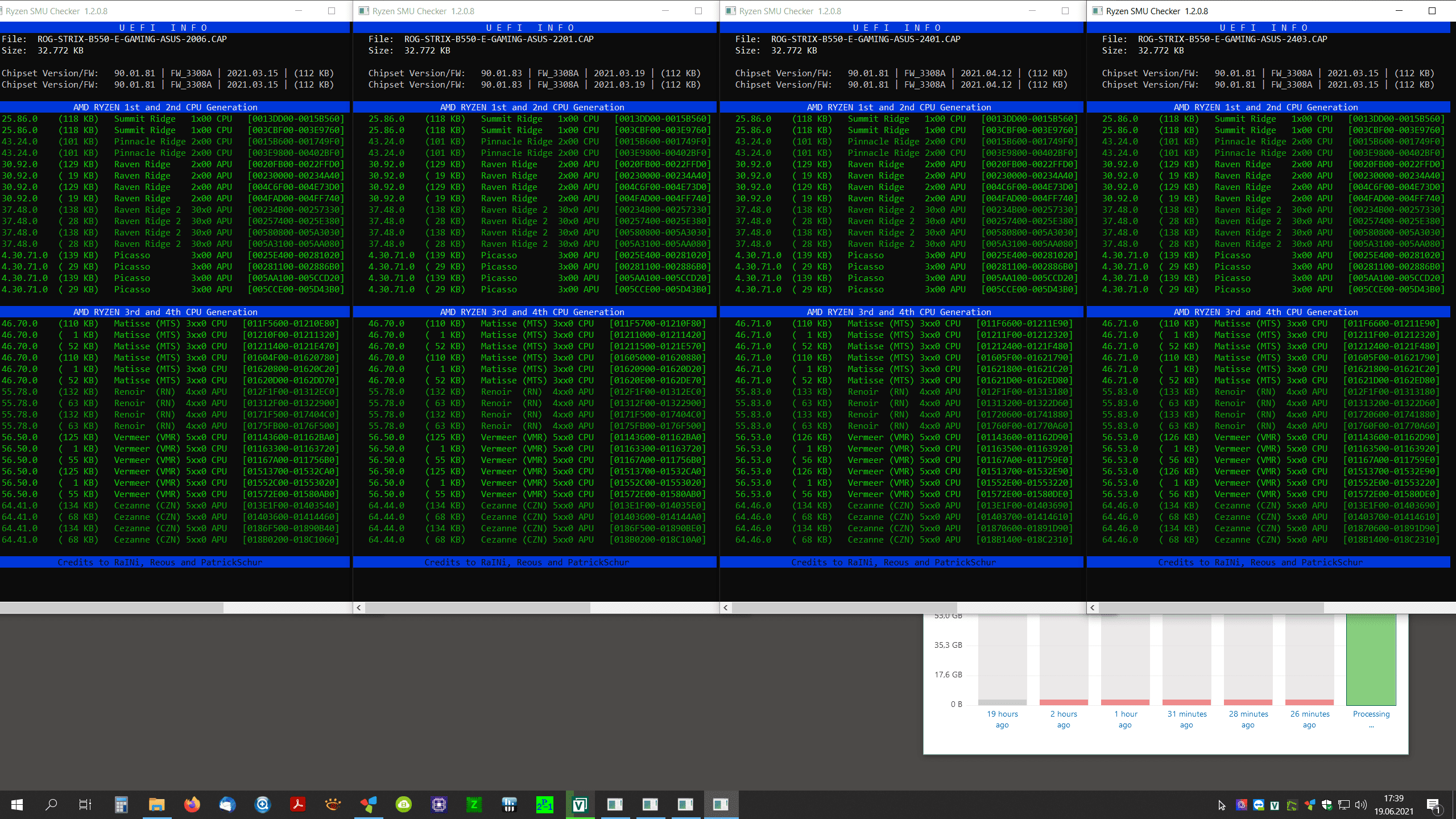Switch to the first Ryzen SMU Checker taskbar window
1456x819 pixels.
pos(615,804)
